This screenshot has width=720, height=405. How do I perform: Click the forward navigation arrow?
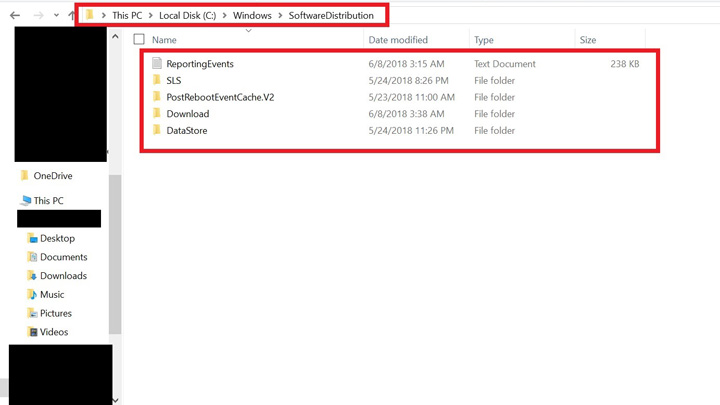39,16
